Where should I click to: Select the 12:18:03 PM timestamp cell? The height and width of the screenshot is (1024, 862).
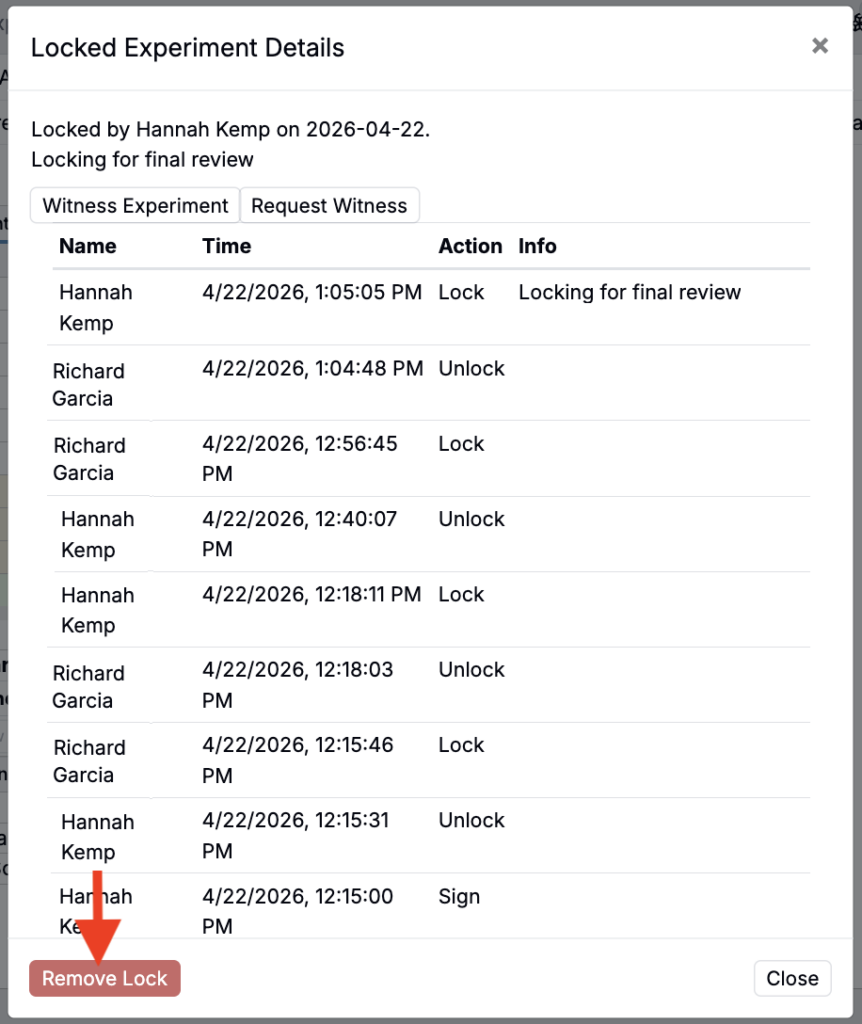300,685
